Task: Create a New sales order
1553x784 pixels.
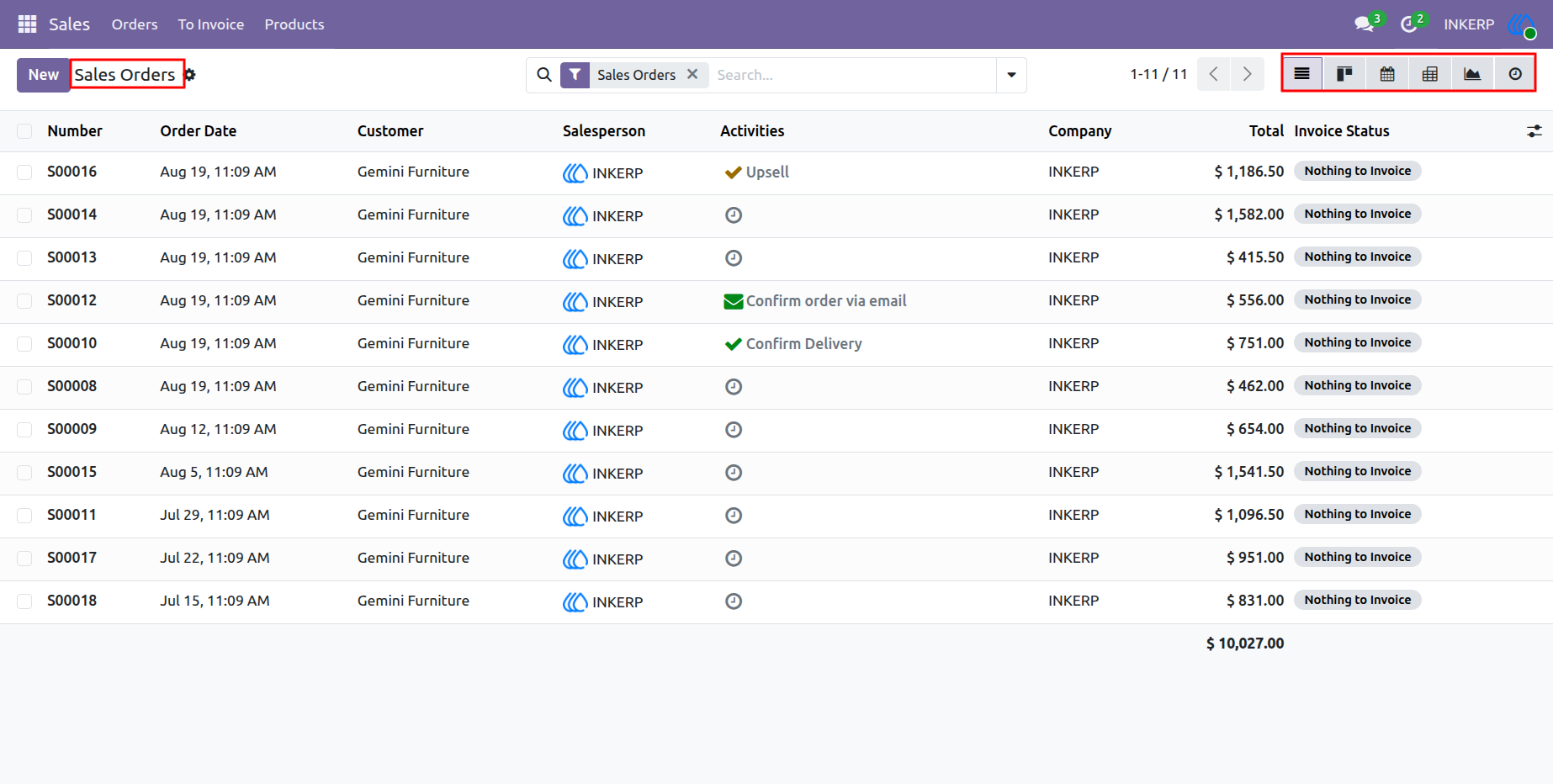Action: click(44, 75)
